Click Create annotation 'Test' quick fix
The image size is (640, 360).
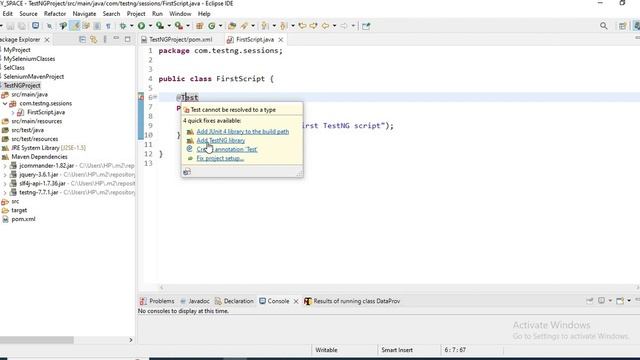click(227, 150)
